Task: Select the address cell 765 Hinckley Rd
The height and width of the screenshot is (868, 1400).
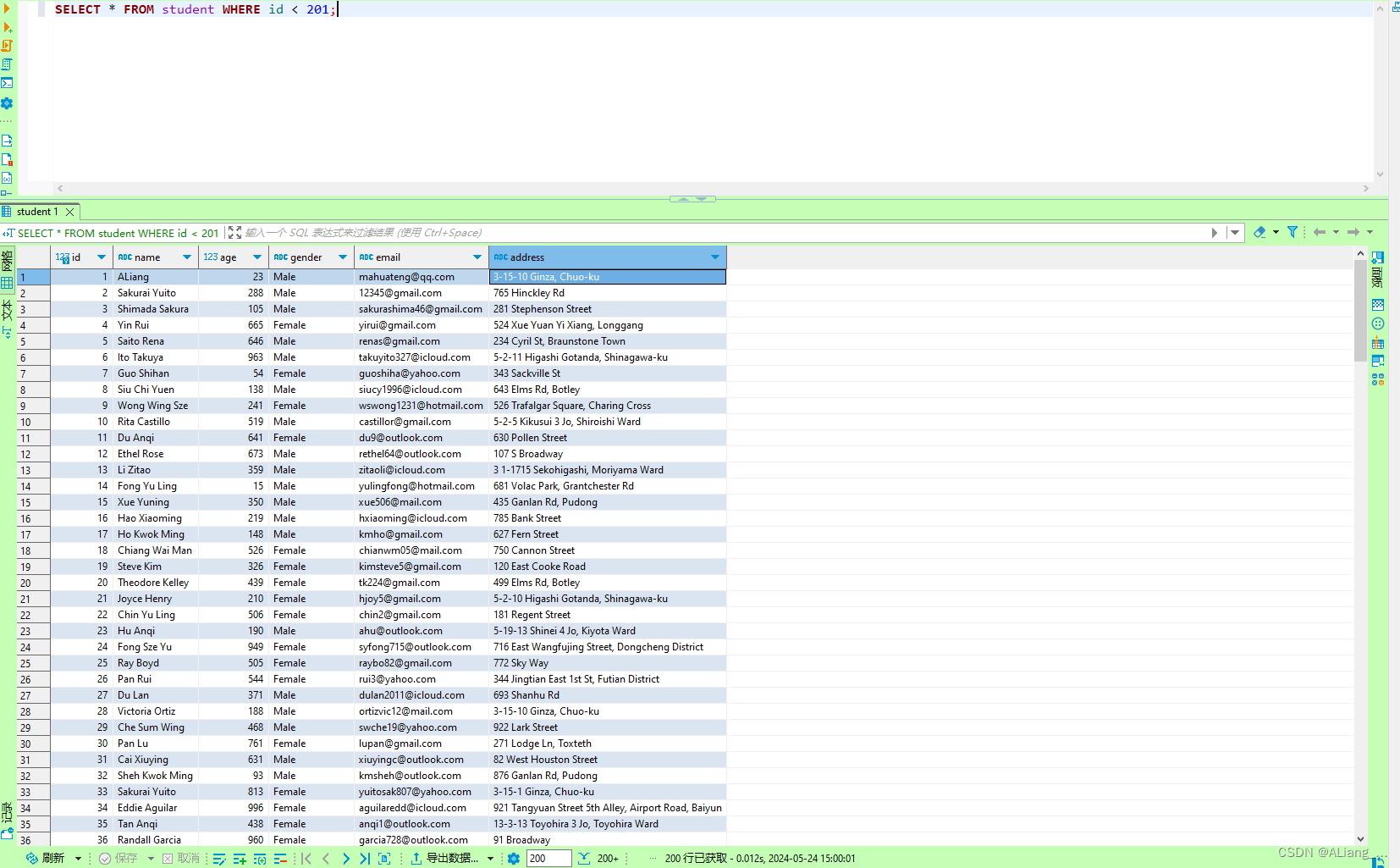Action: pyautogui.click(x=608, y=293)
